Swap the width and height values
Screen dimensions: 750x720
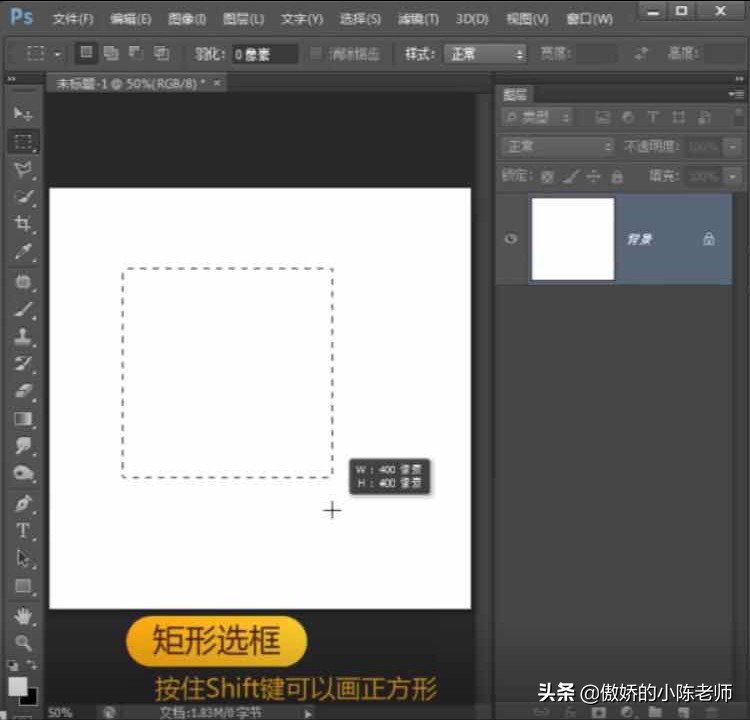pos(641,54)
